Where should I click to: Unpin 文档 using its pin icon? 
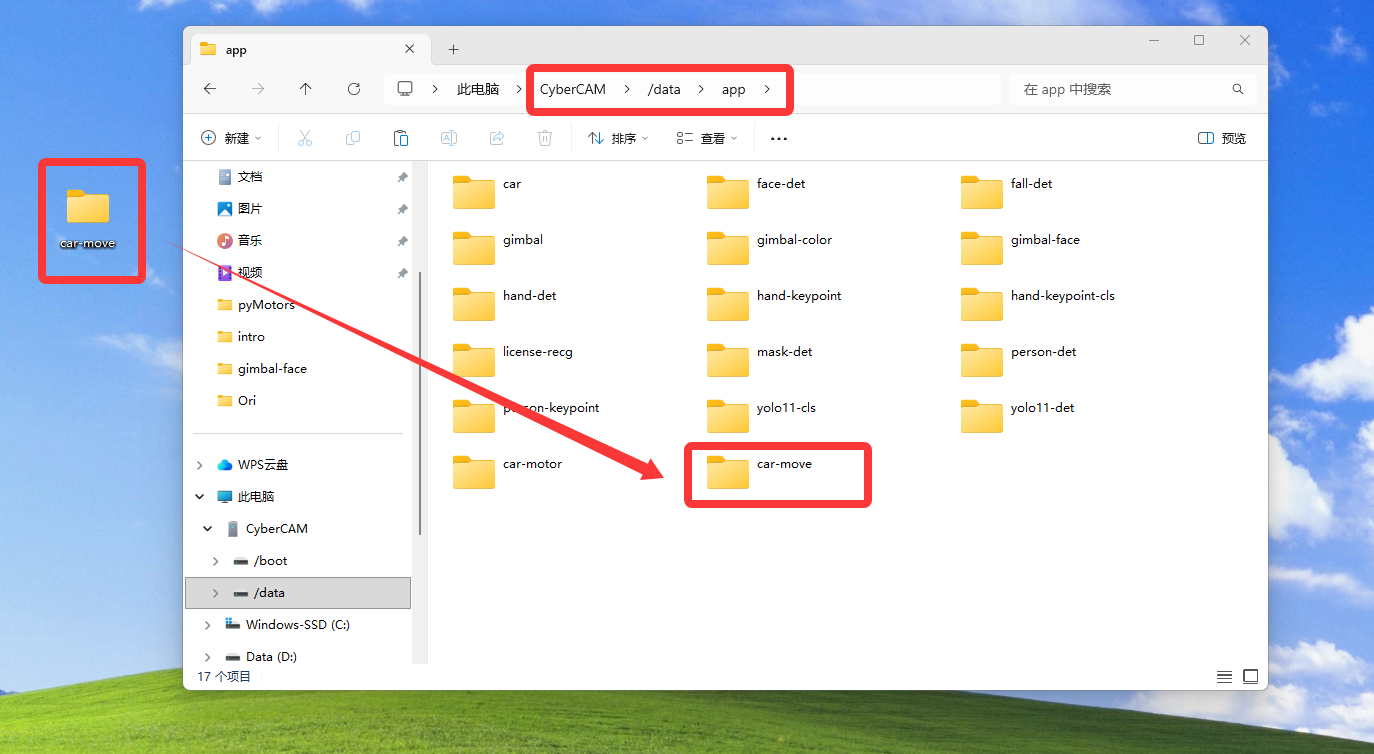point(402,177)
